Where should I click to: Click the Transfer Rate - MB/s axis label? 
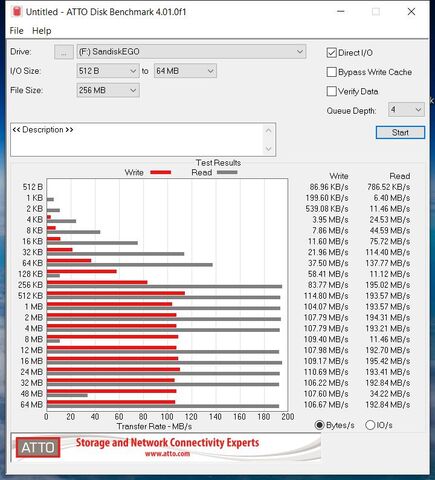pos(154,426)
